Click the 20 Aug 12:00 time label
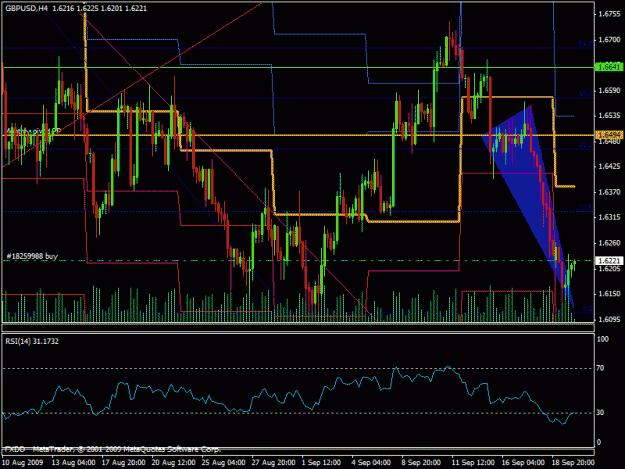Image resolution: width=625 pixels, height=469 pixels. coord(173,463)
